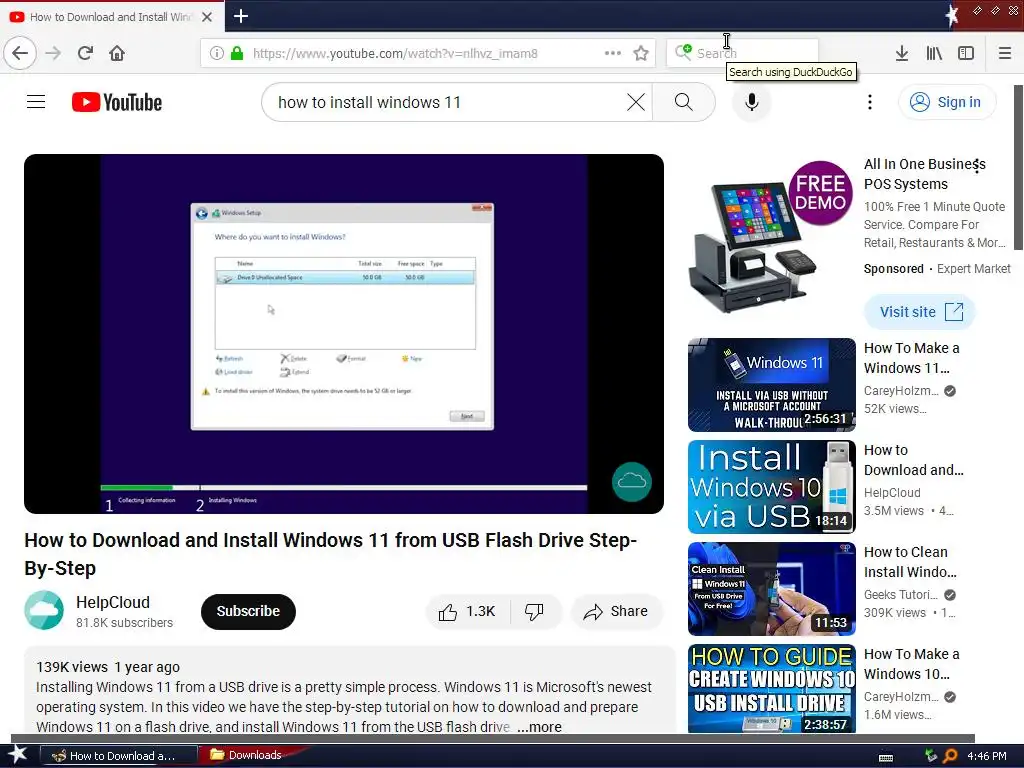The image size is (1024, 768).
Task: Click the 139K views text
Action: [72, 667]
